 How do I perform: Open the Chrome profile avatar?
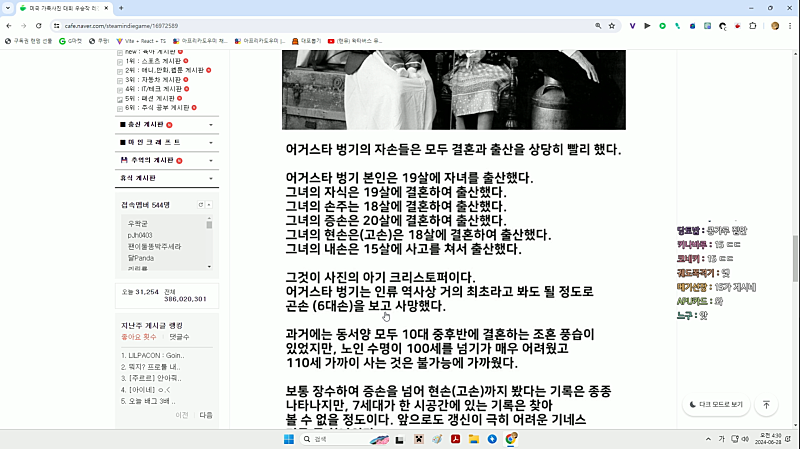click(775, 26)
